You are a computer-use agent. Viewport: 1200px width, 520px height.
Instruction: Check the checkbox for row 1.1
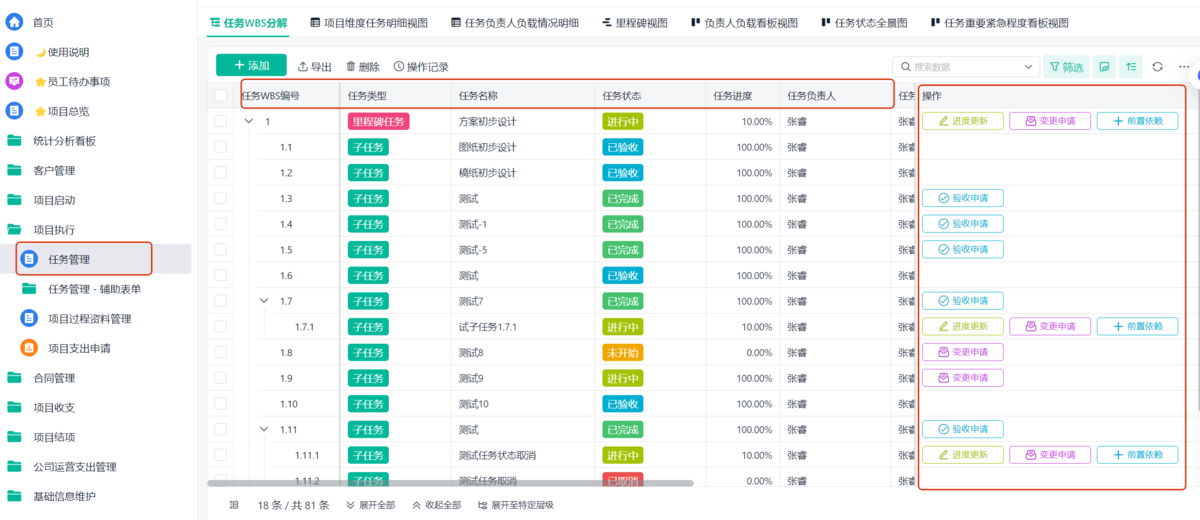tap(221, 147)
